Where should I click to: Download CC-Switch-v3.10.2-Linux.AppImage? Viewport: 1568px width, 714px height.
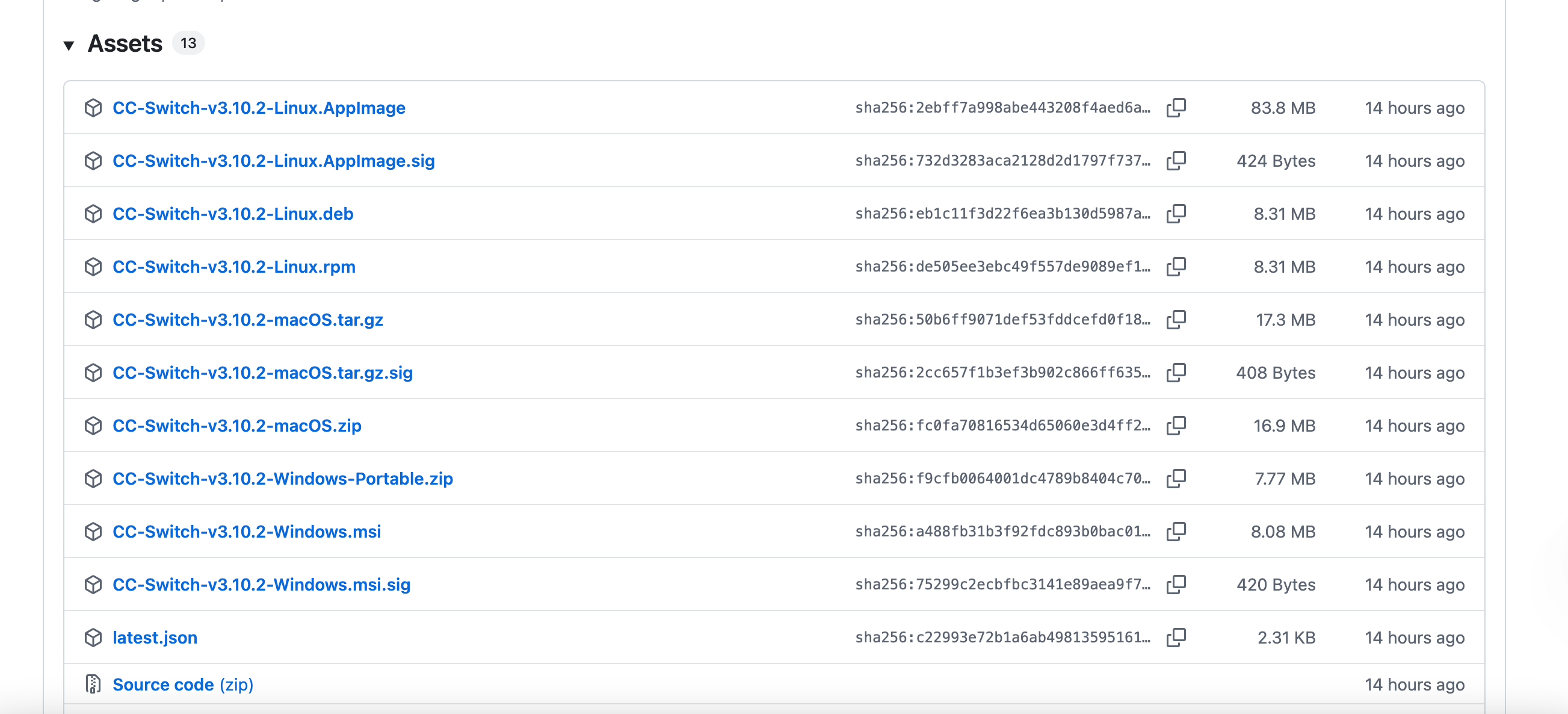tap(259, 108)
